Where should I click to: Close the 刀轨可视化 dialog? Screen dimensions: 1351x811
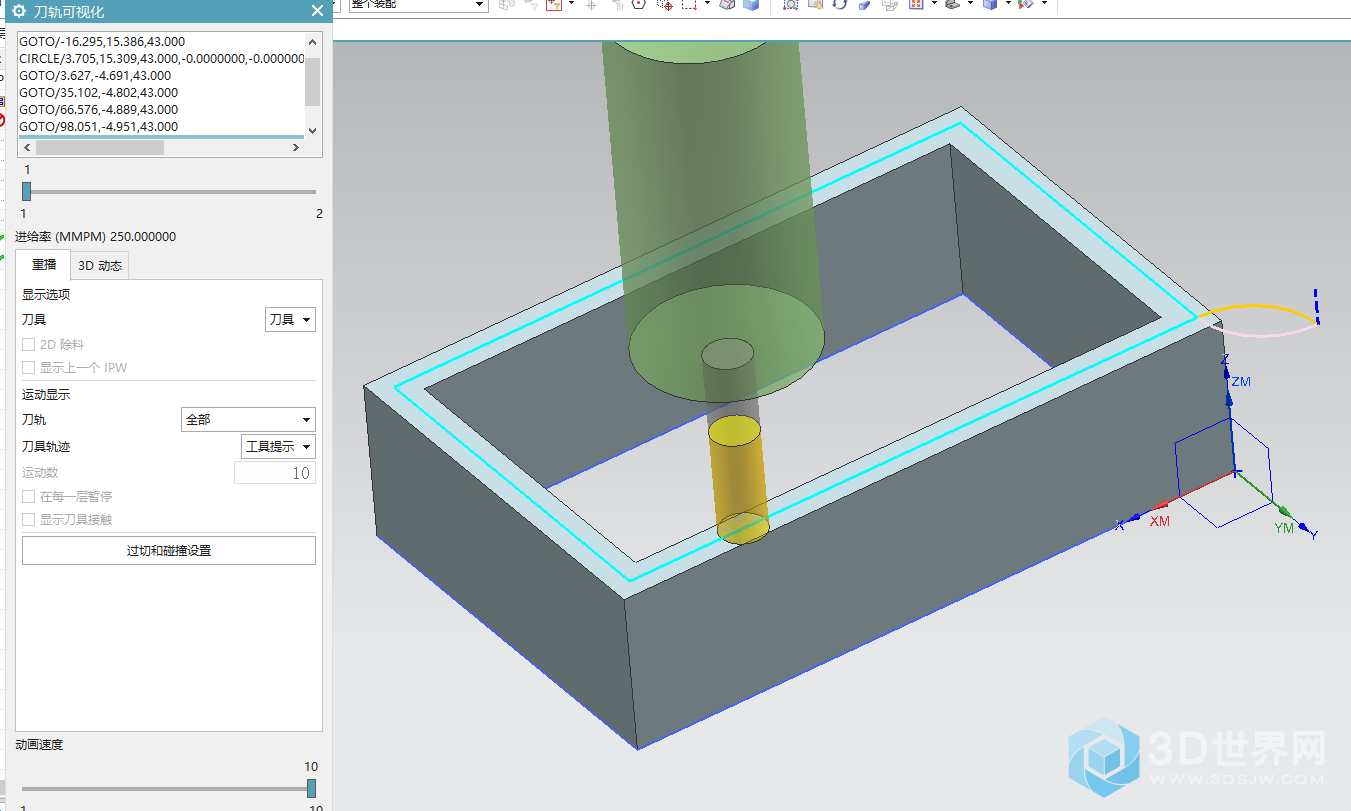pos(317,11)
